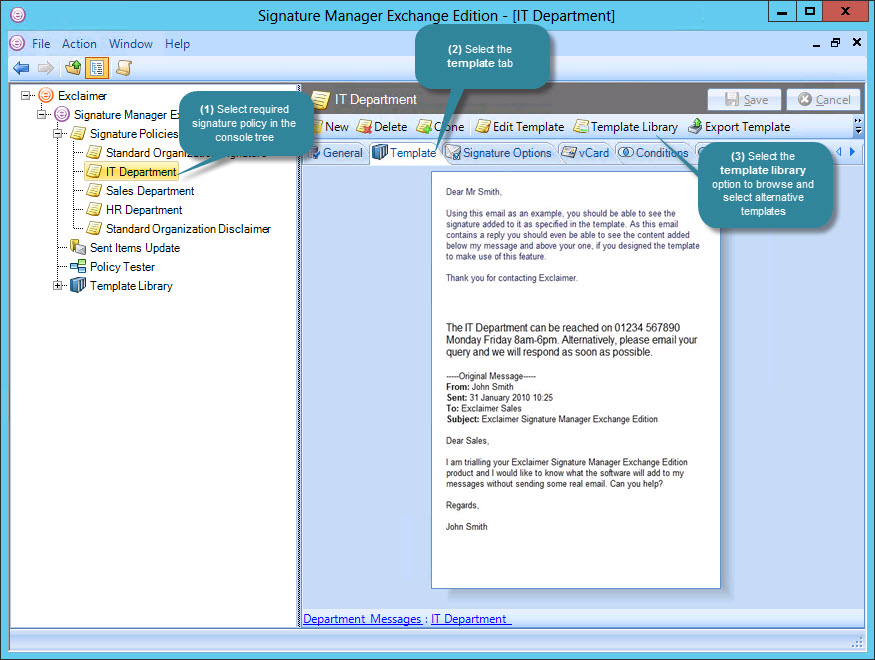Follow the IT Department link at the bottom
This screenshot has width=875, height=660.
(470, 619)
